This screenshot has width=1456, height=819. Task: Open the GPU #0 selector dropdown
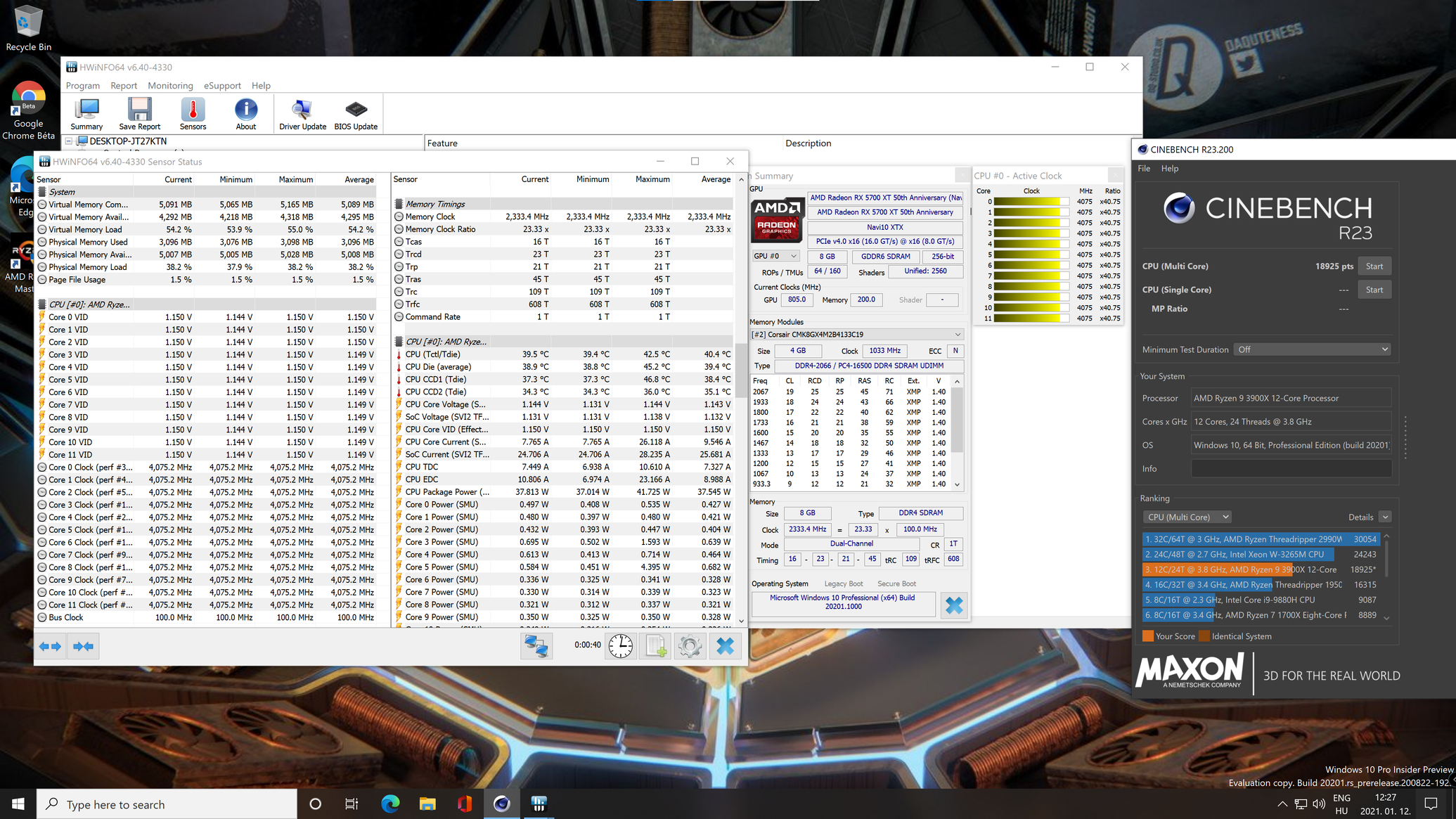click(775, 256)
